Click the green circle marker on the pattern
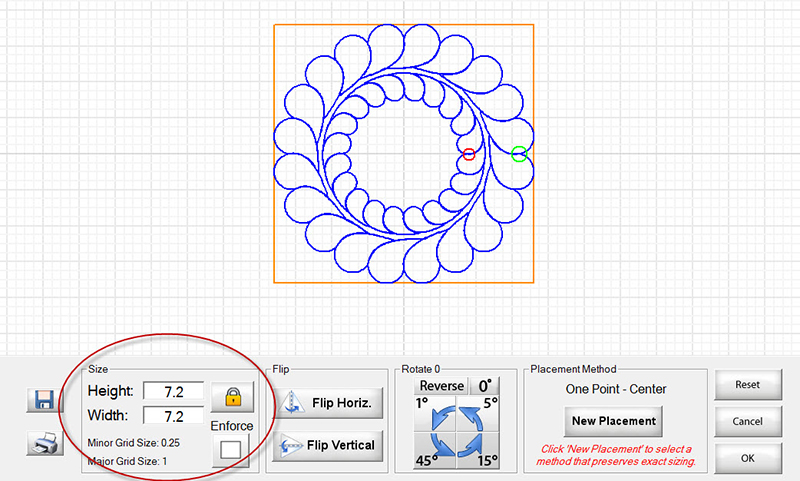Viewport: 800px width, 481px height. 518,154
